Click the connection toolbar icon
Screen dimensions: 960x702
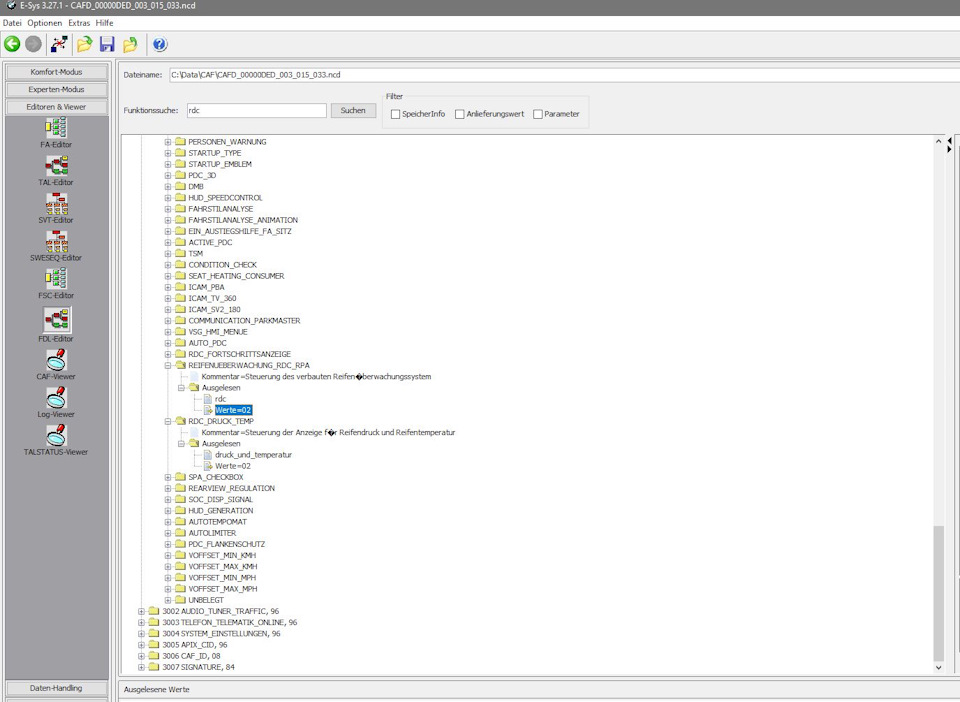coord(59,44)
